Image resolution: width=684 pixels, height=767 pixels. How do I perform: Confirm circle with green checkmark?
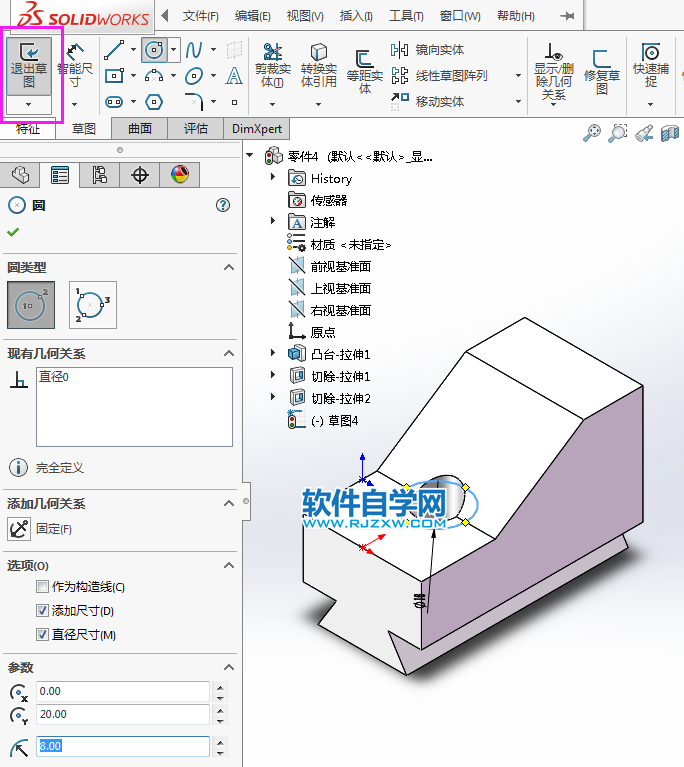tap(13, 232)
